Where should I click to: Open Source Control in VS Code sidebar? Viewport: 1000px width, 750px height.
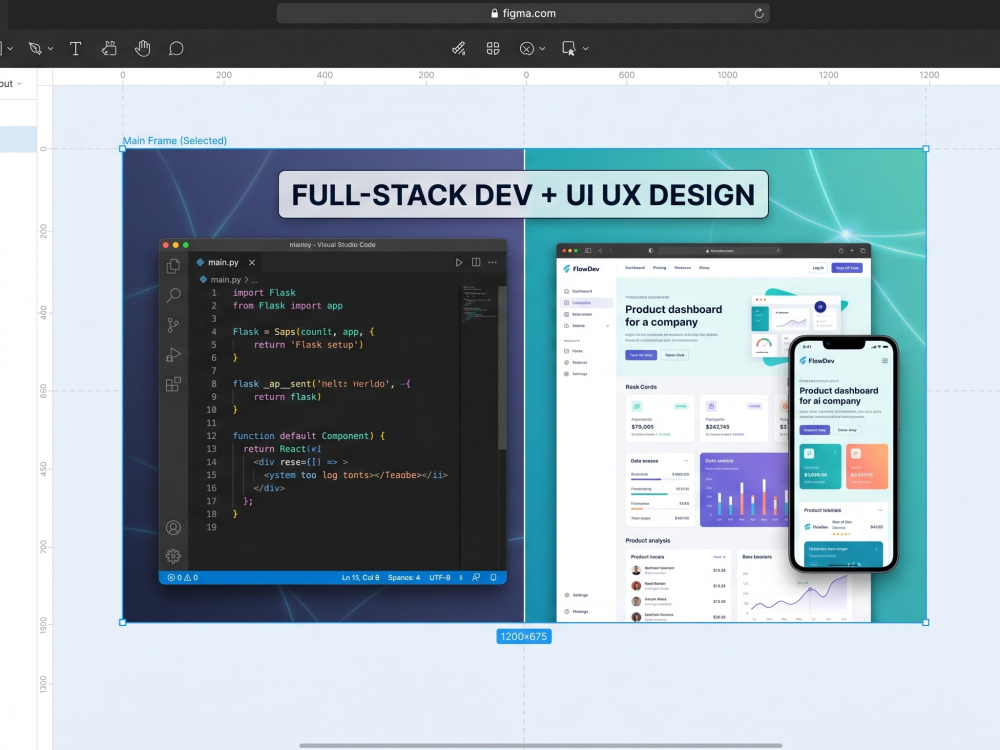(173, 325)
